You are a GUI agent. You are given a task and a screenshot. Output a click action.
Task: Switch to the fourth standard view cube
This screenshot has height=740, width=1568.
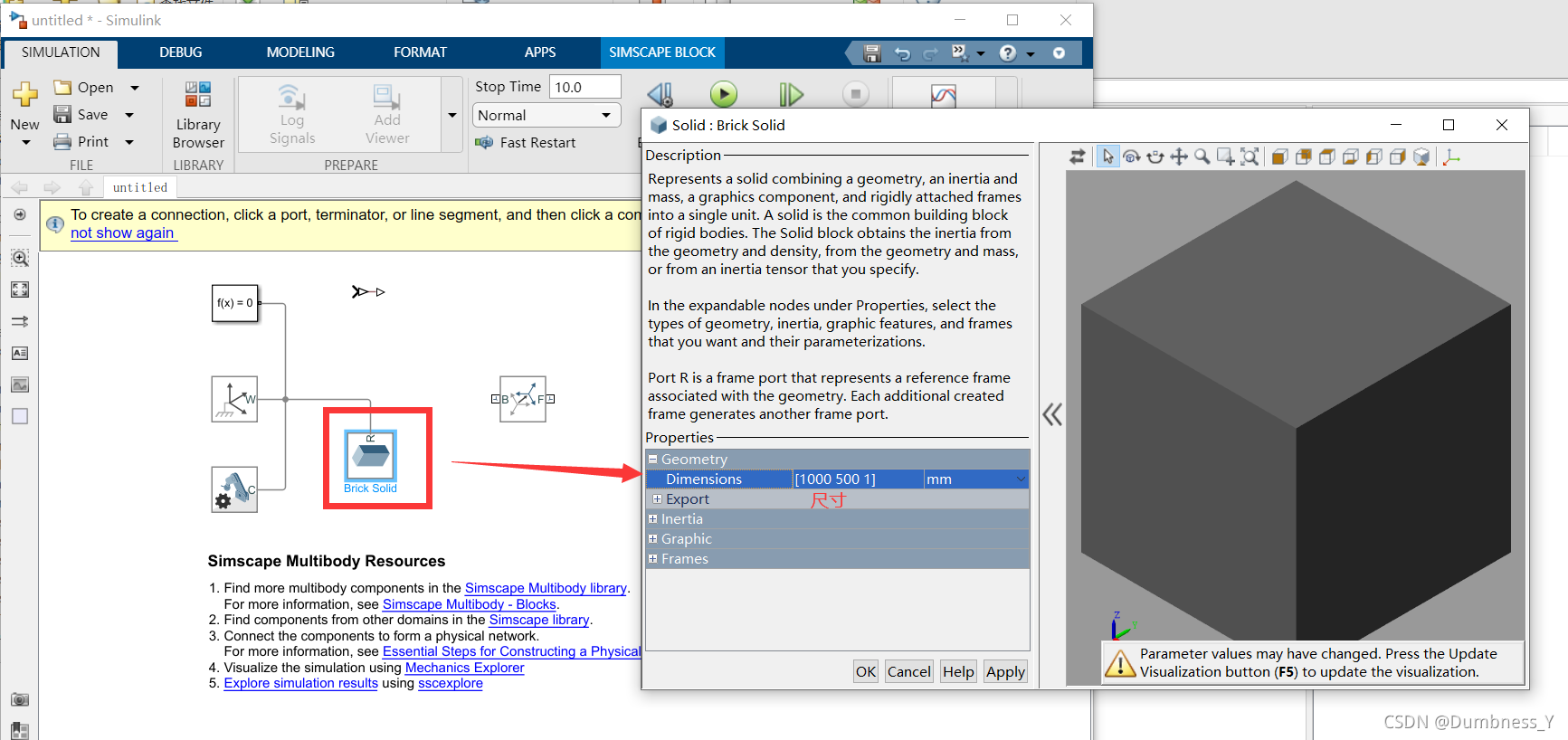tap(1350, 157)
